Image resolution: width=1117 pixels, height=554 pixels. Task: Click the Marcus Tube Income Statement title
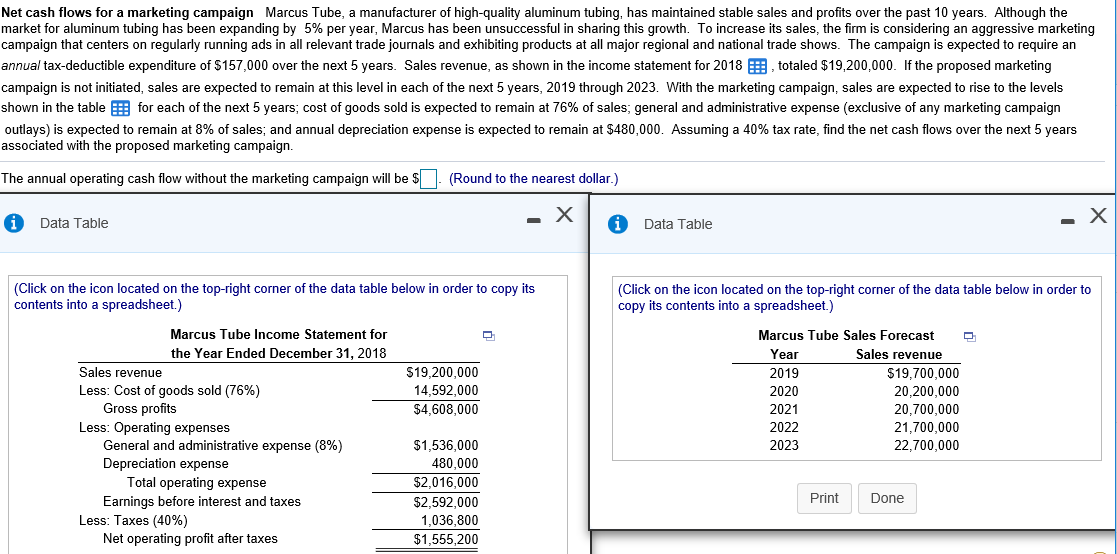point(279,344)
